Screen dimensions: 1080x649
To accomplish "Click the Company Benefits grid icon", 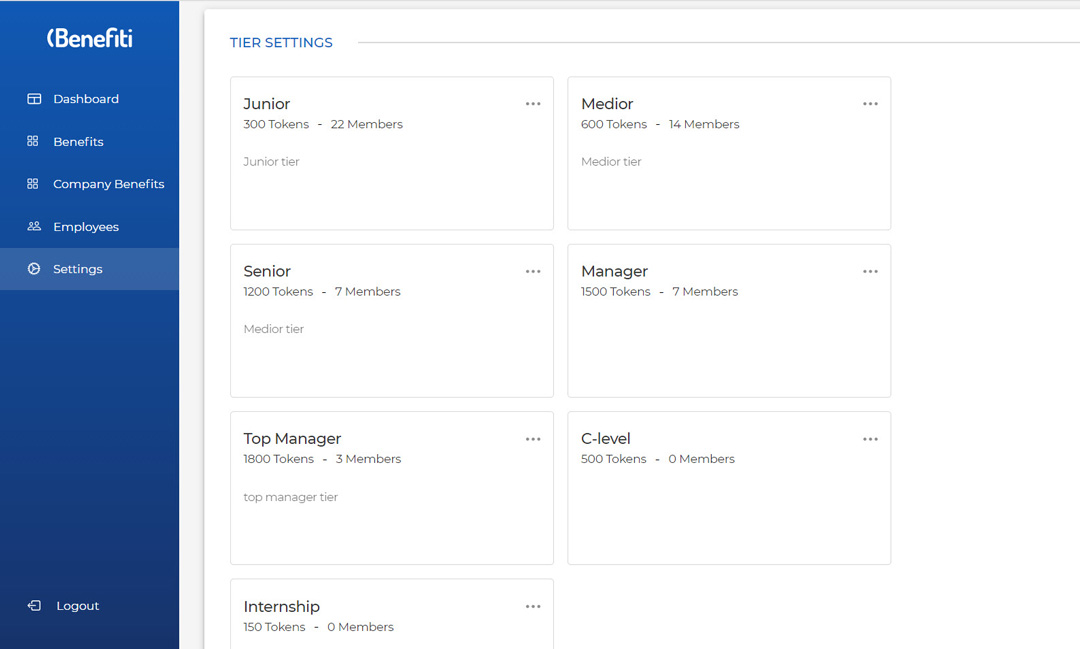I will tap(33, 184).
